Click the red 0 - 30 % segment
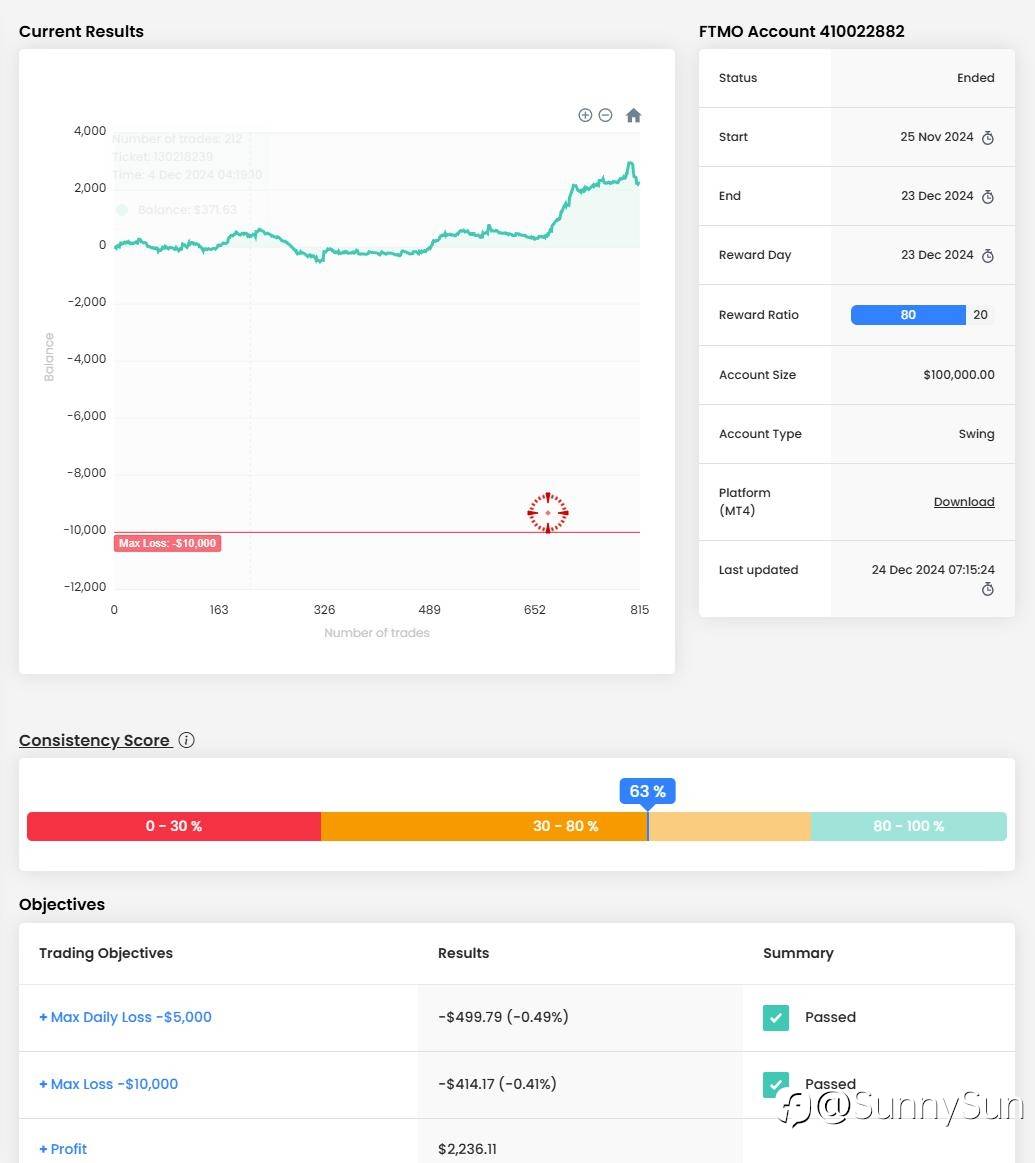 (x=174, y=826)
